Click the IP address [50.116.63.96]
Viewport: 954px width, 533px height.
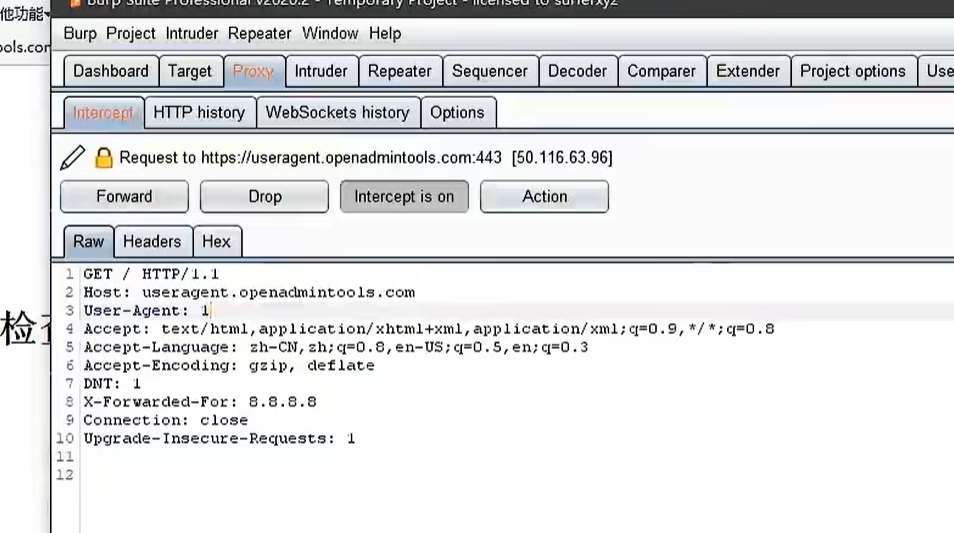click(562, 158)
